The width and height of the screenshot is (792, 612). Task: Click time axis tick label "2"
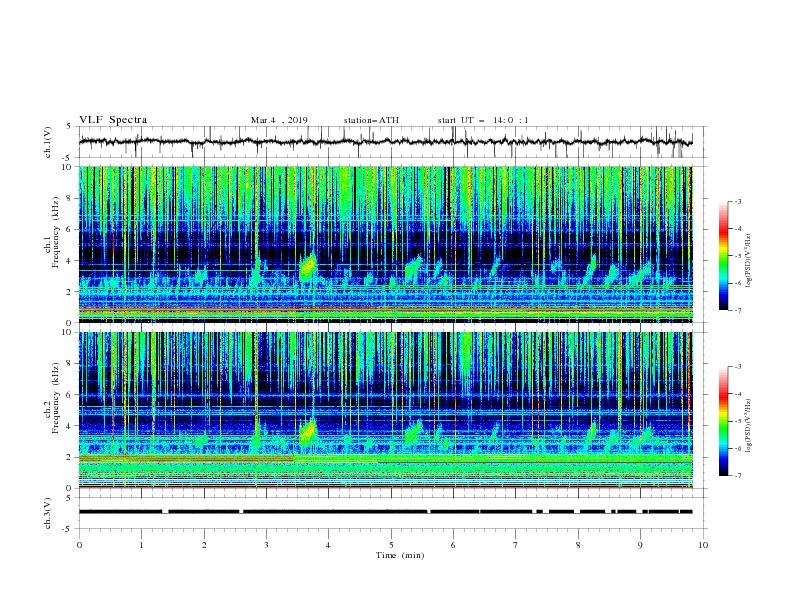point(204,545)
